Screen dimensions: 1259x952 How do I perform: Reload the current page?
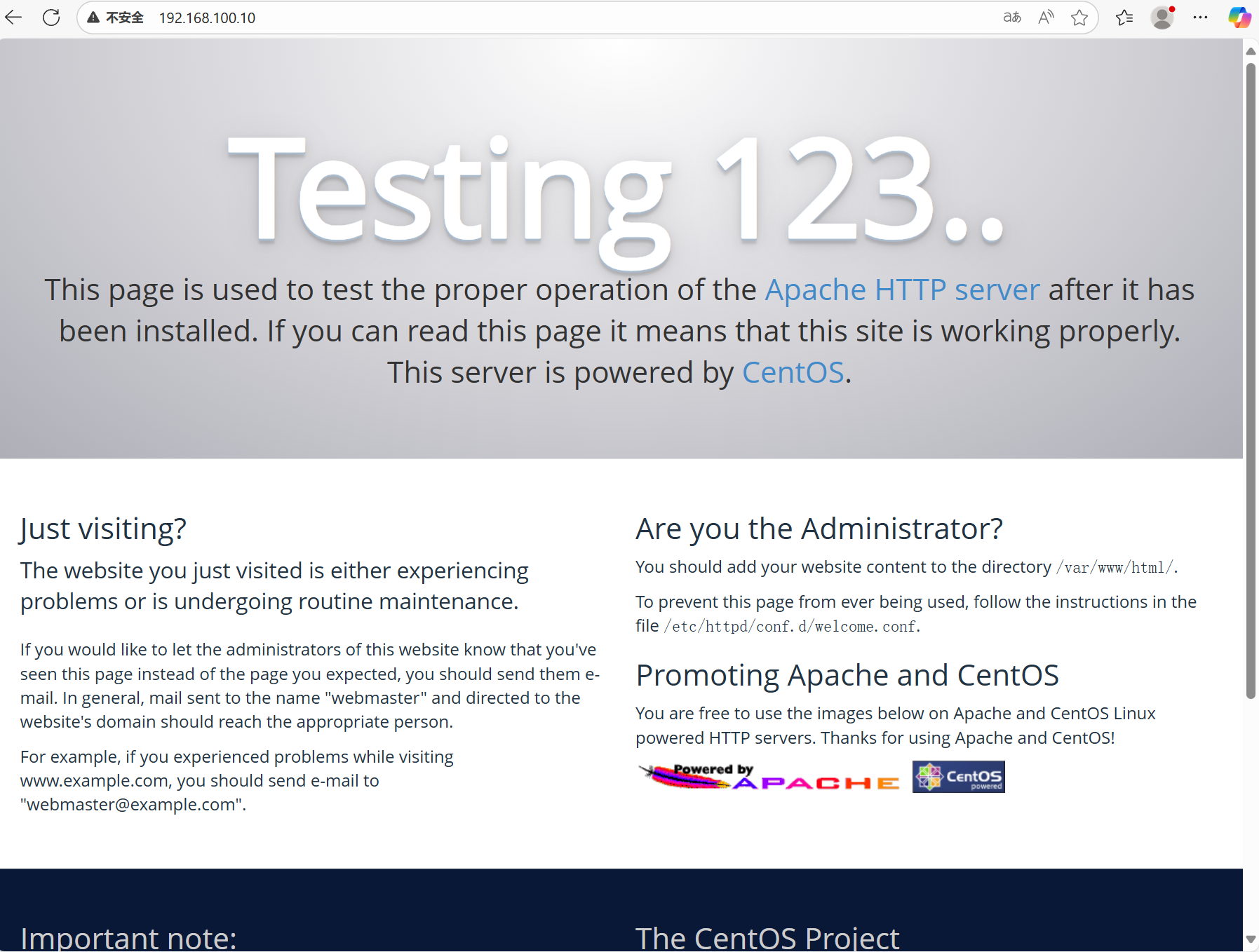coord(51,18)
